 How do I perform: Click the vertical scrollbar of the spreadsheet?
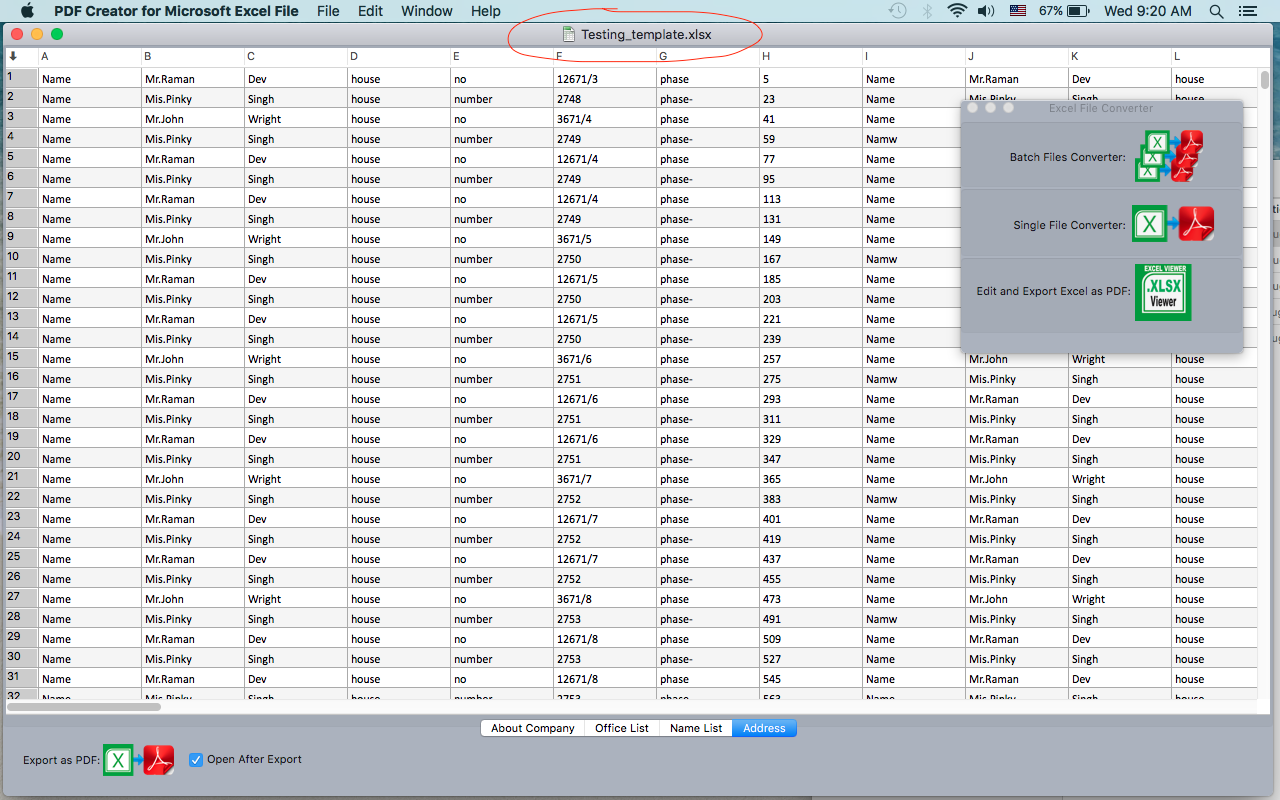pyautogui.click(x=1265, y=80)
